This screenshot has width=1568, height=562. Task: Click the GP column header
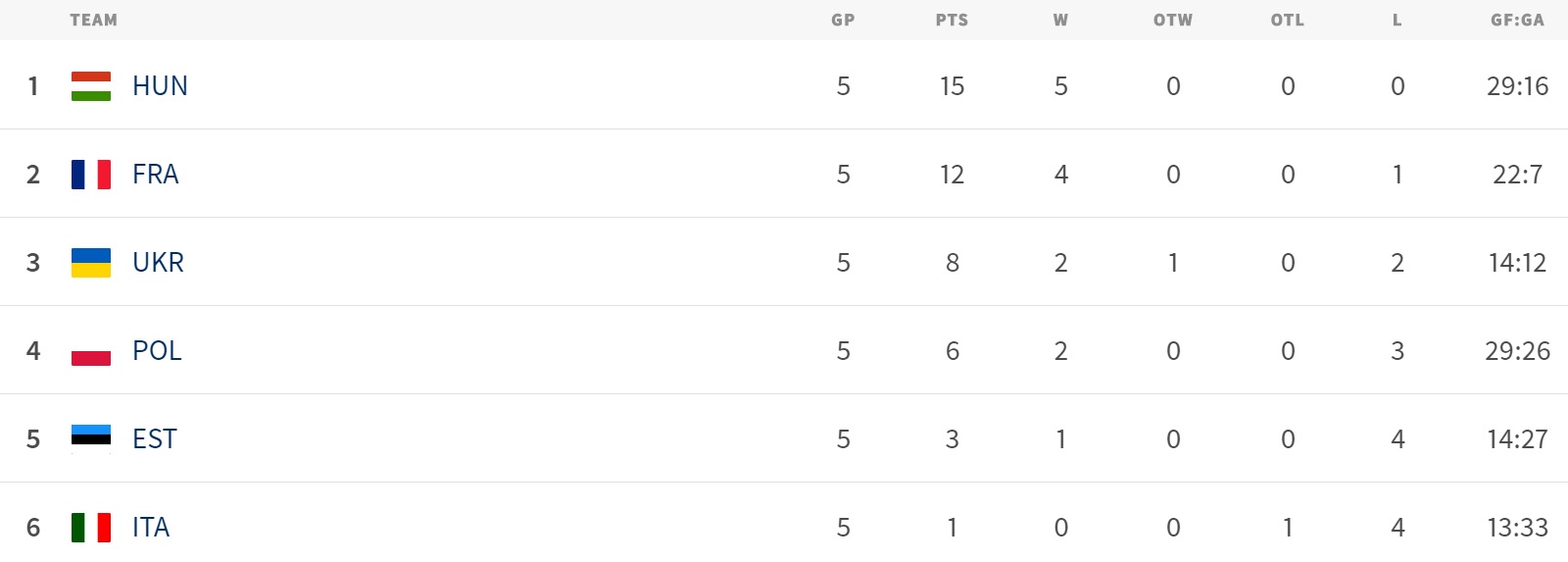(x=843, y=20)
